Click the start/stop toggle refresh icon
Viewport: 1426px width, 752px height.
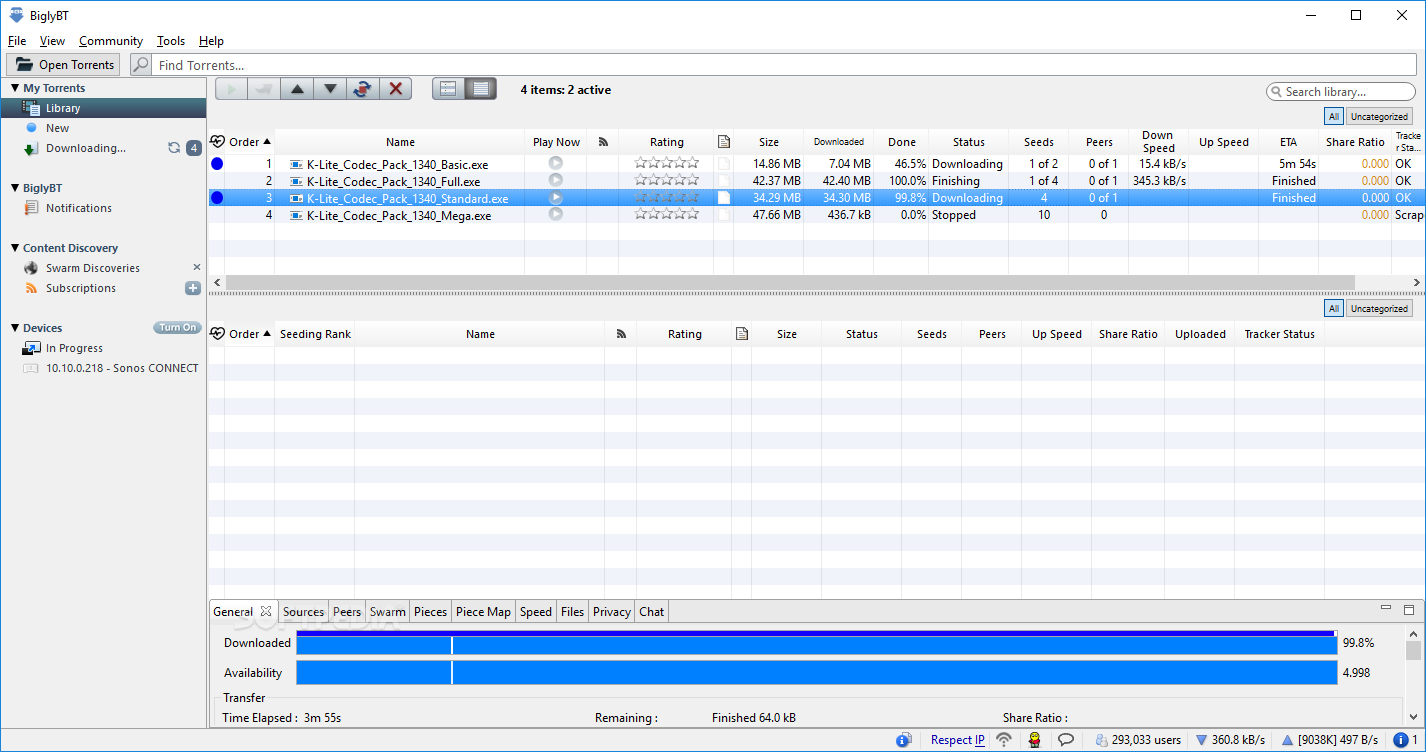click(363, 89)
